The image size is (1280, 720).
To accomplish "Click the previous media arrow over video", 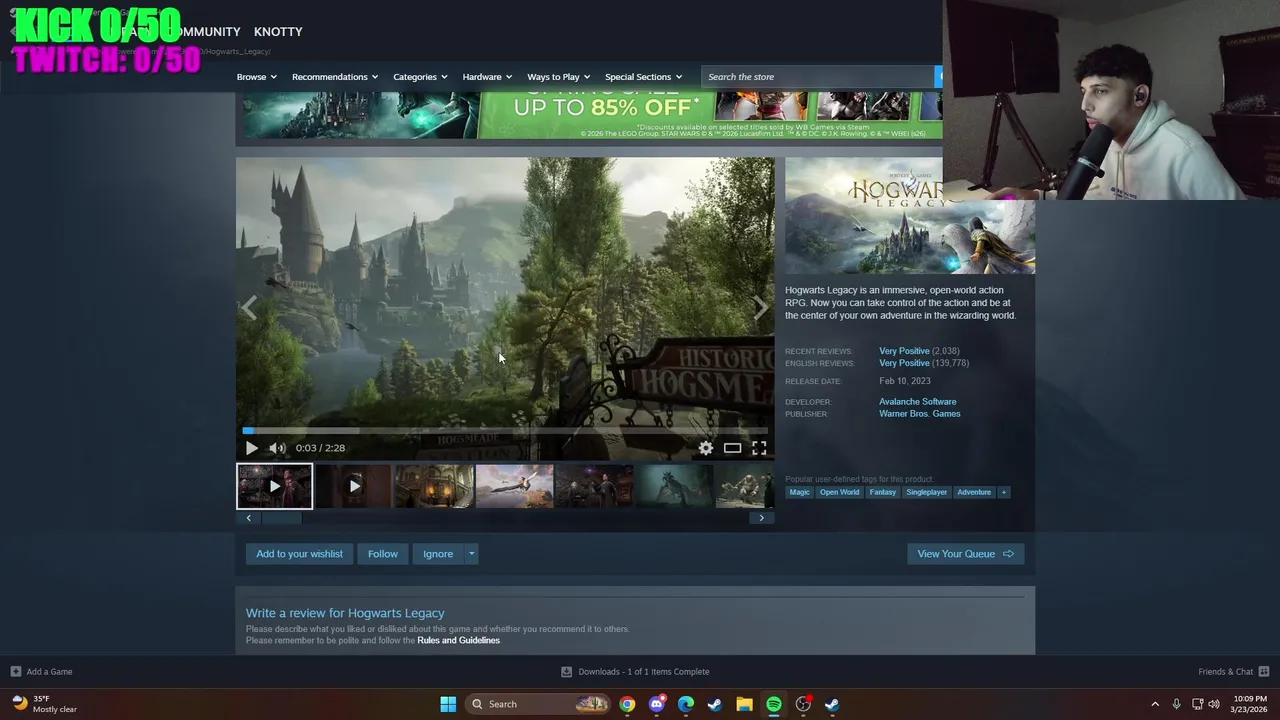I will pyautogui.click(x=249, y=308).
